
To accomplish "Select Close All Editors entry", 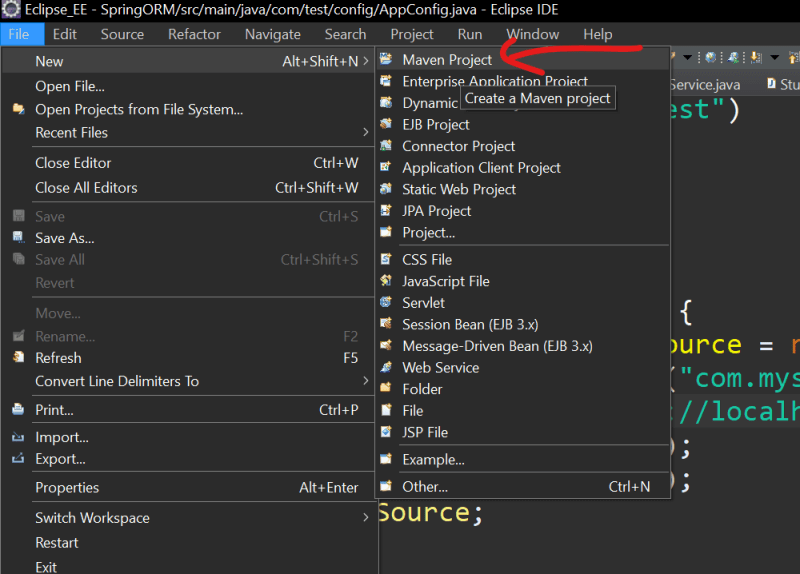I will [x=188, y=188].
